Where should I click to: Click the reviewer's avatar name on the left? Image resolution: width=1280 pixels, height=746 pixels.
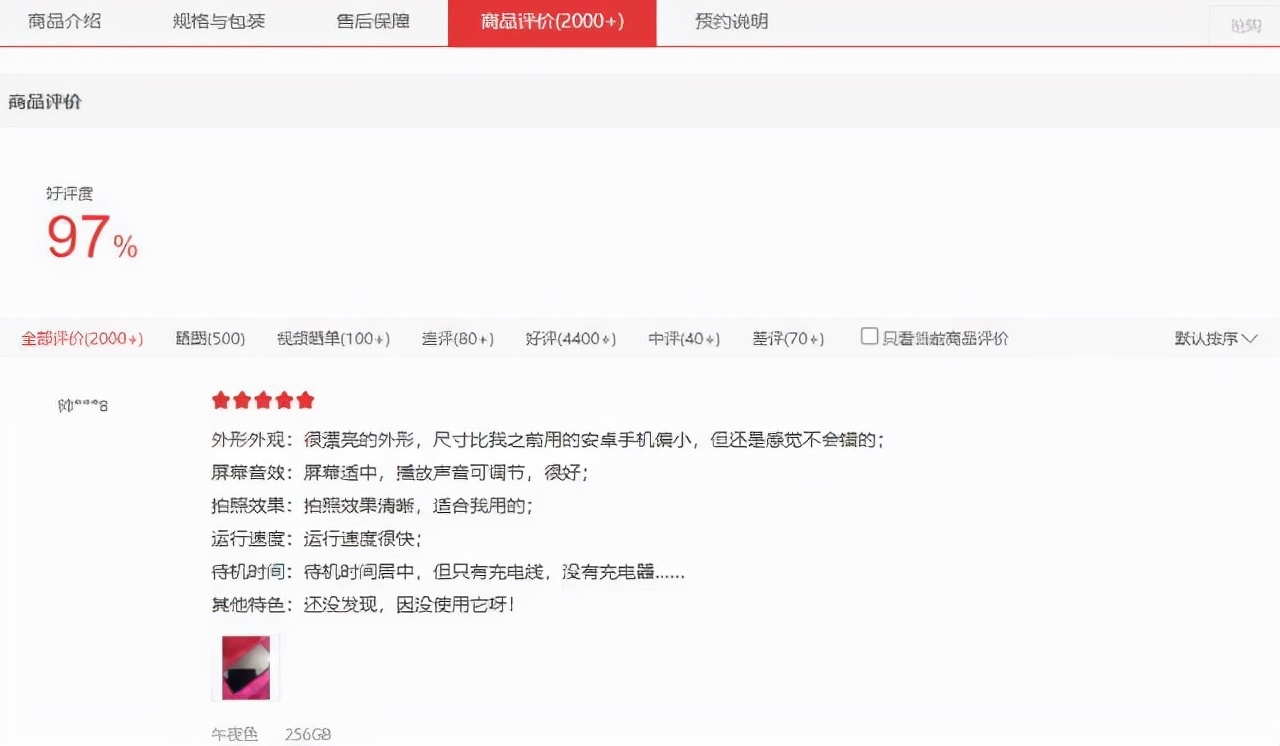pos(83,405)
